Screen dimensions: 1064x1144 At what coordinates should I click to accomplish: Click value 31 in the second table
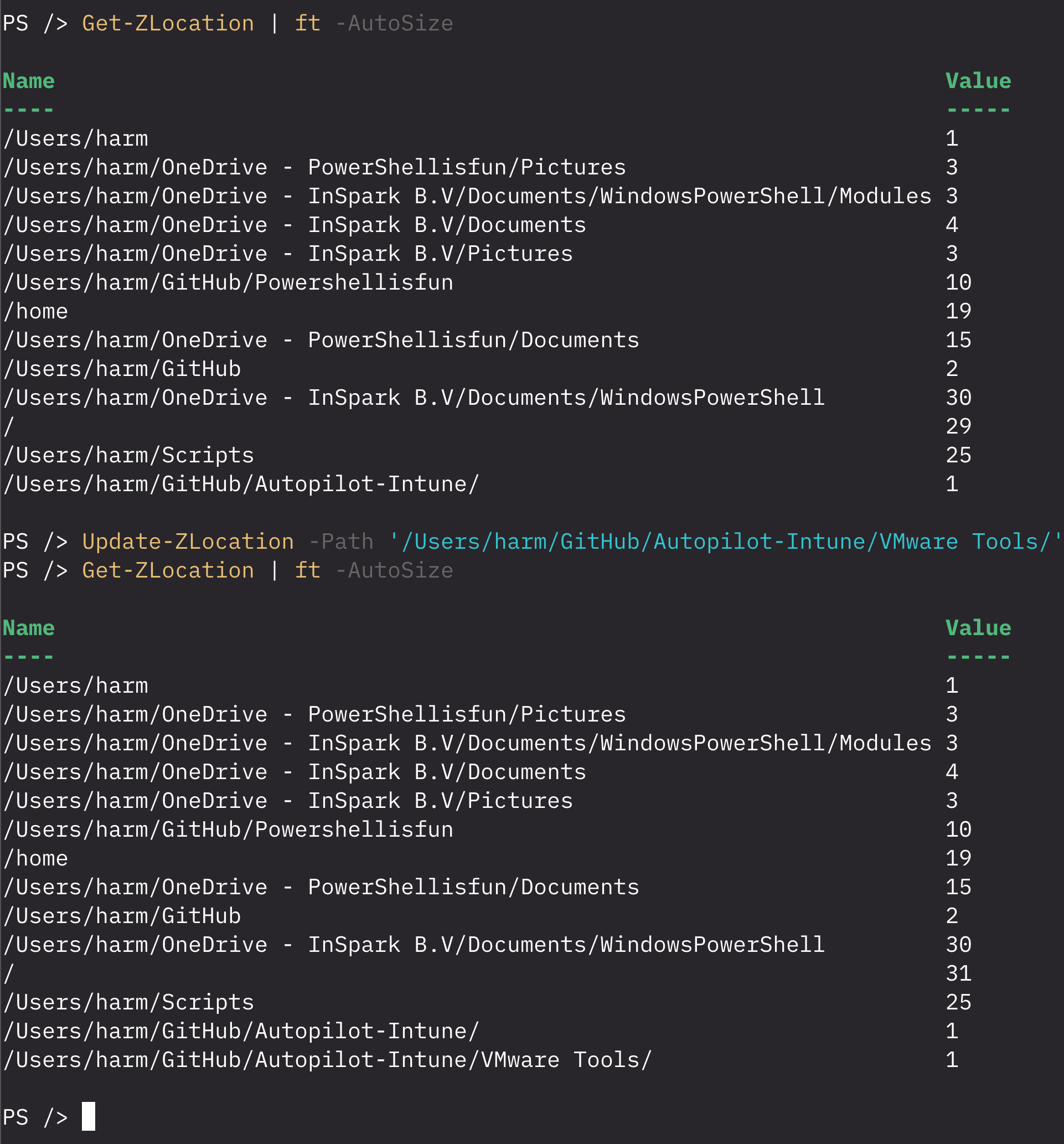click(958, 973)
